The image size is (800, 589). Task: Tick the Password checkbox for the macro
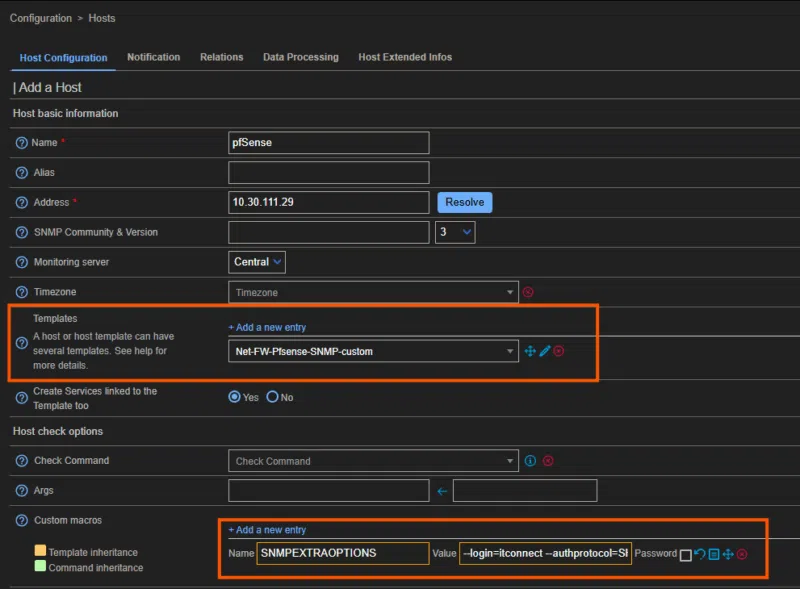[685, 555]
